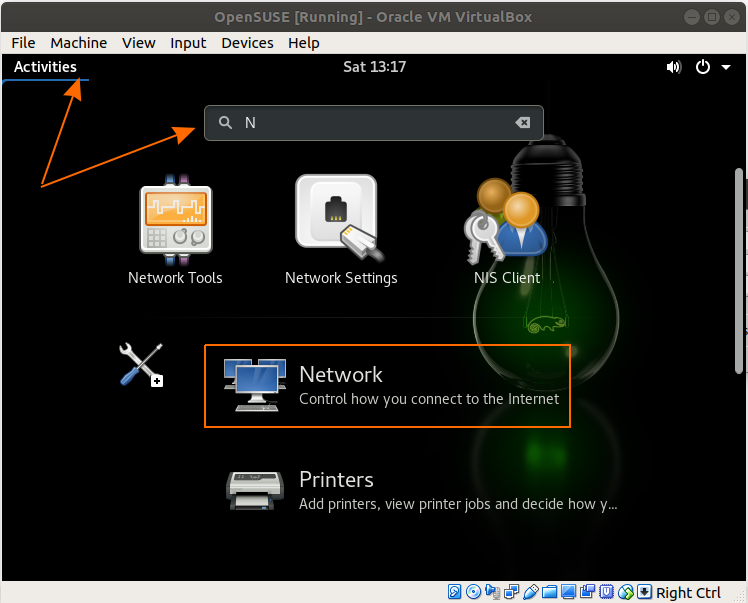Click the Settings wrench-and-screwdriver icon

coord(141,365)
